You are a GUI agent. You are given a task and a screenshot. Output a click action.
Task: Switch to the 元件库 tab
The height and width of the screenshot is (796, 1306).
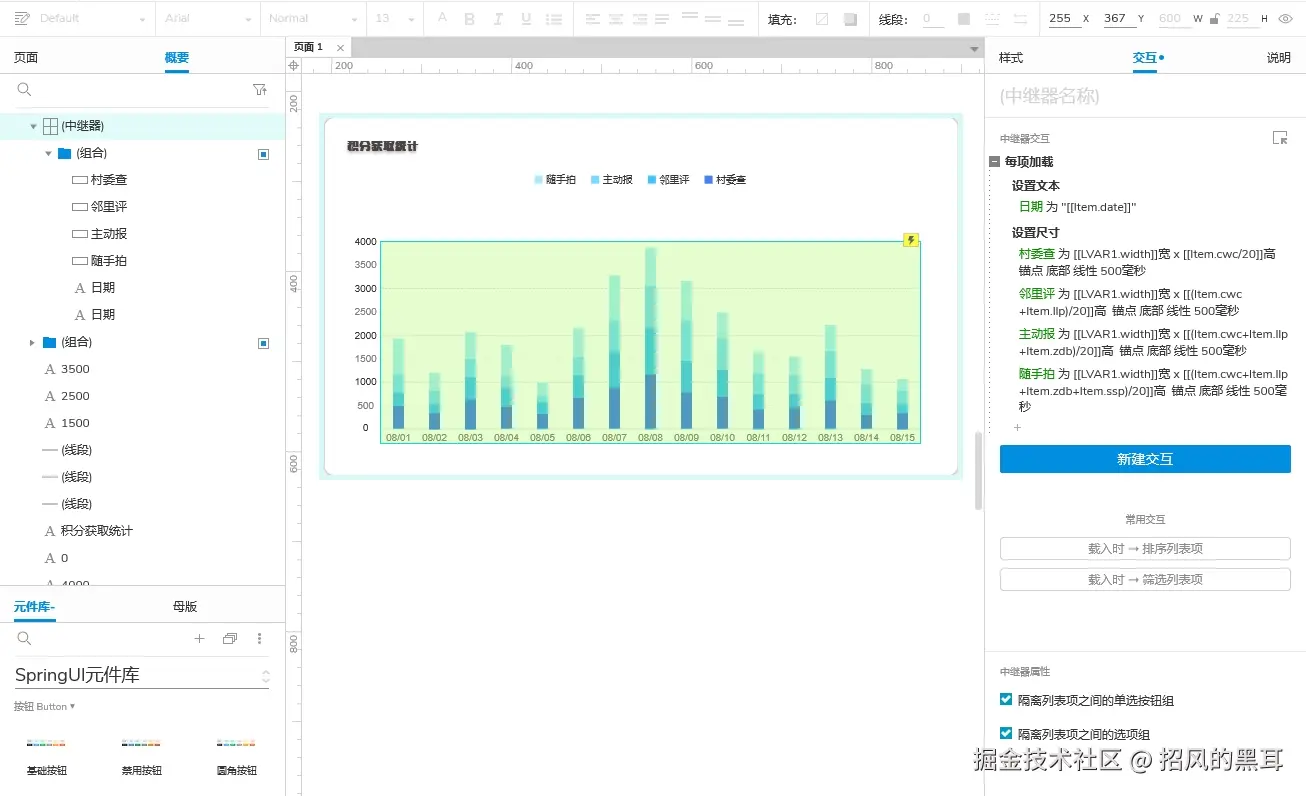[34, 606]
